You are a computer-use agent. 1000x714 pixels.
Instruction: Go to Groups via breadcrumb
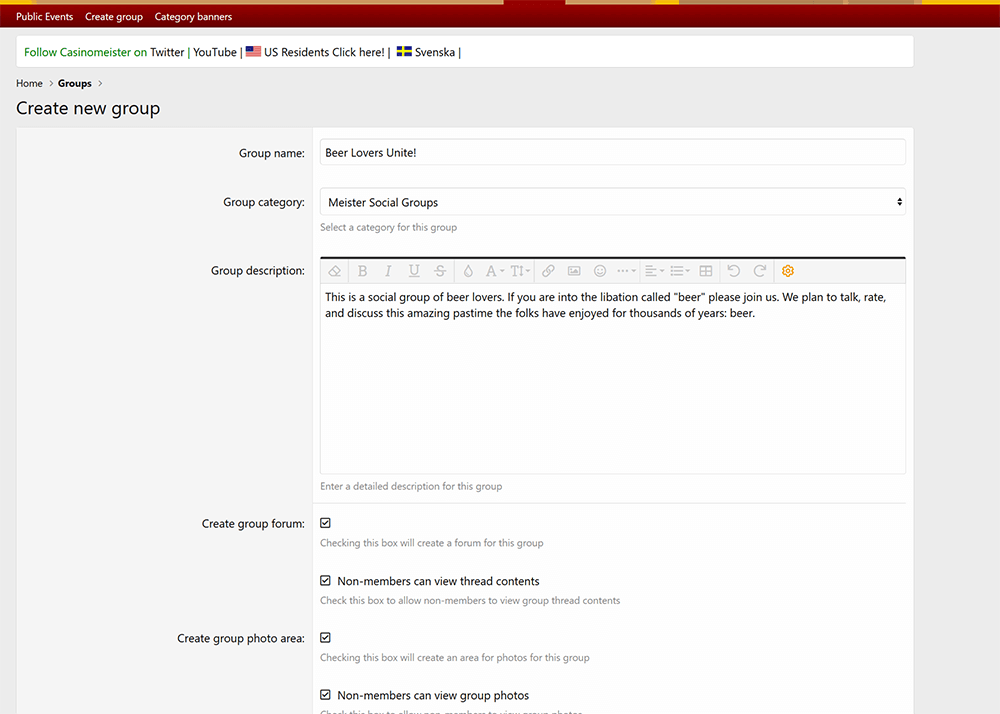pos(75,84)
